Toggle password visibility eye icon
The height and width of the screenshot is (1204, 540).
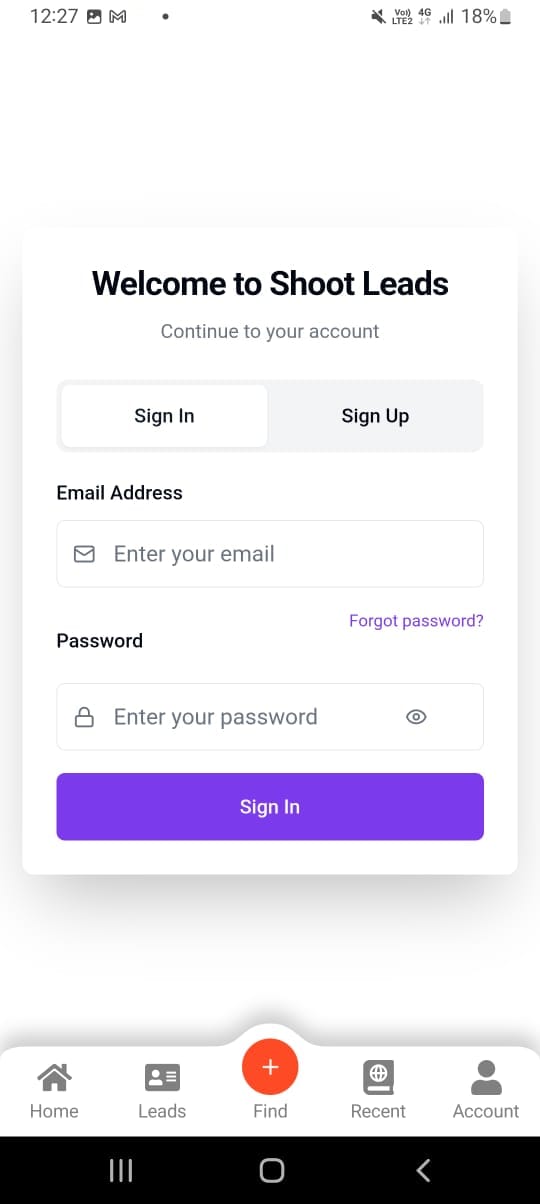pyautogui.click(x=417, y=717)
